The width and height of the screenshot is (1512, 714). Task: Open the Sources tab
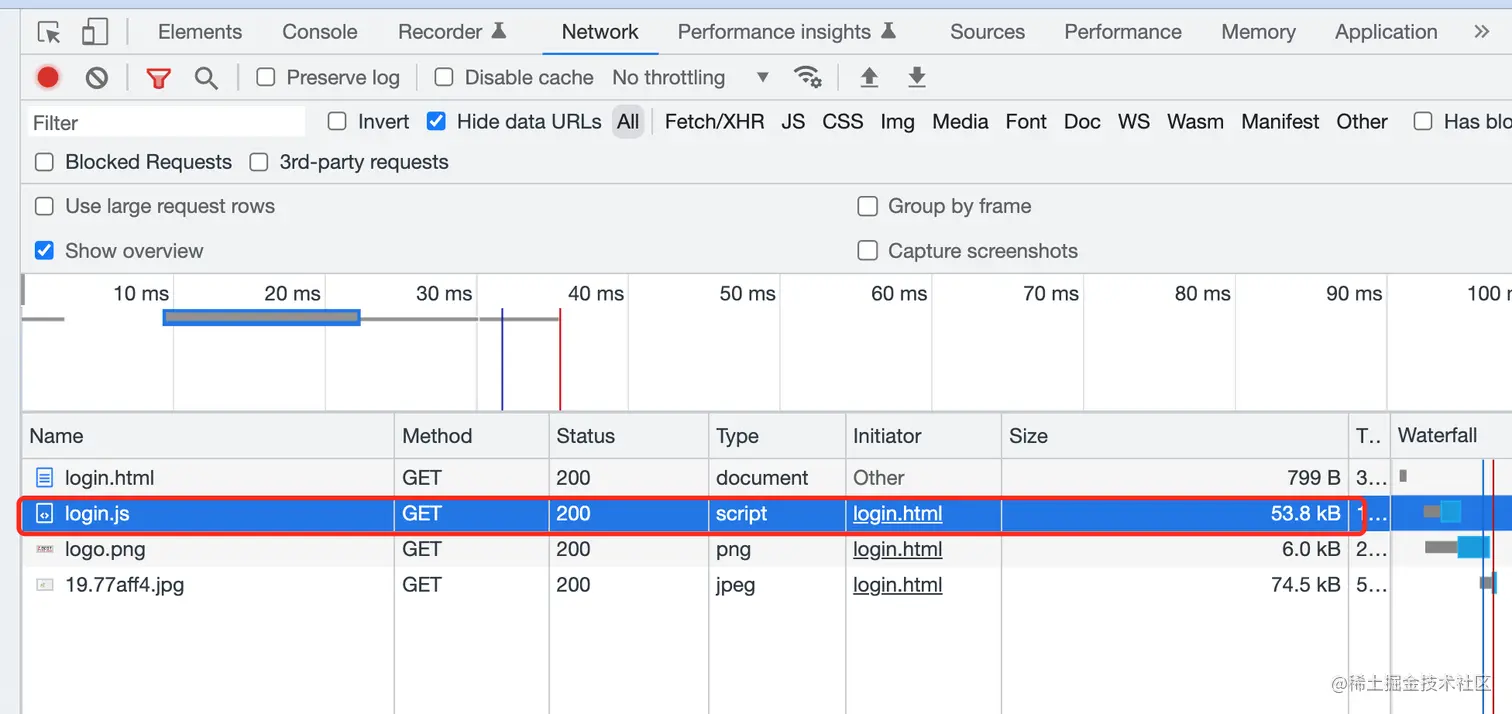tap(987, 32)
